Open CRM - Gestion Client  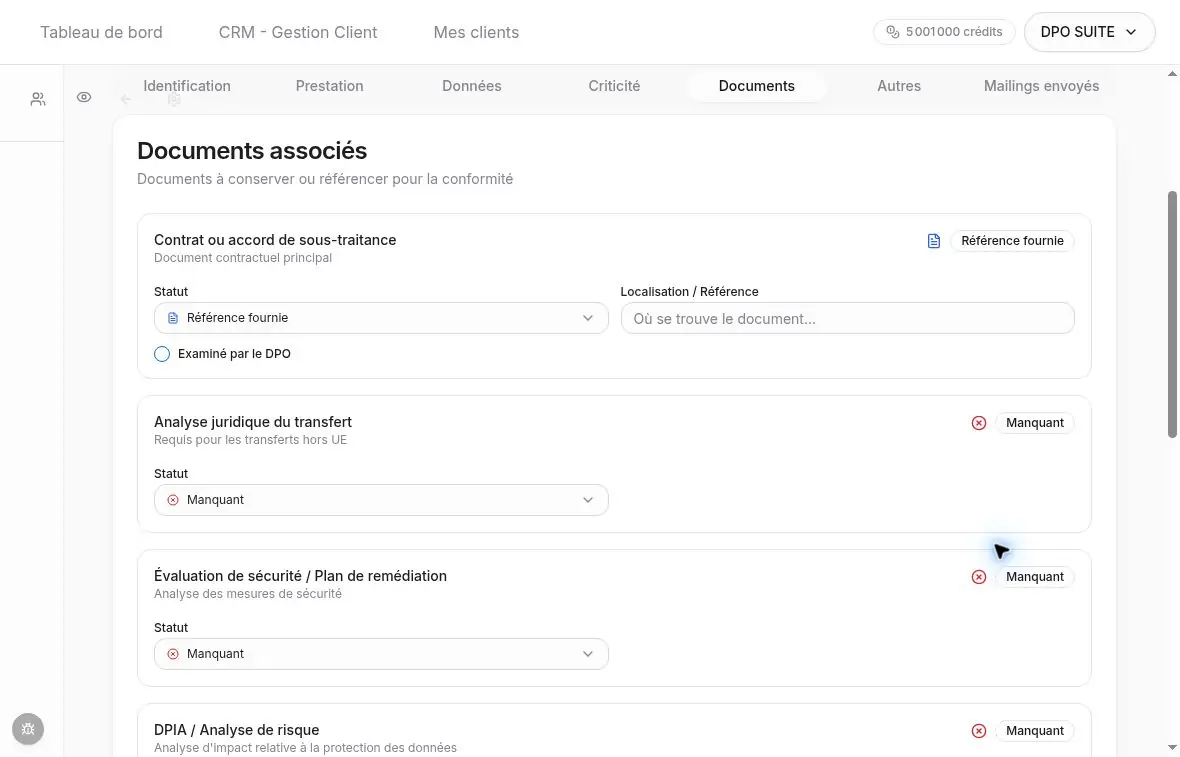pos(298,32)
